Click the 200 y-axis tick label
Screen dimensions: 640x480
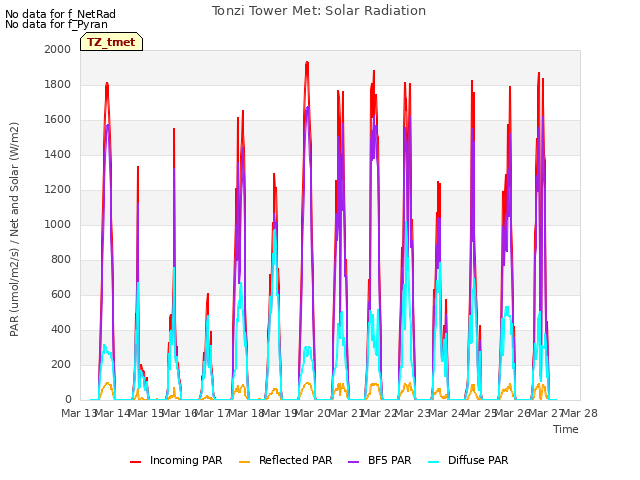(61, 364)
